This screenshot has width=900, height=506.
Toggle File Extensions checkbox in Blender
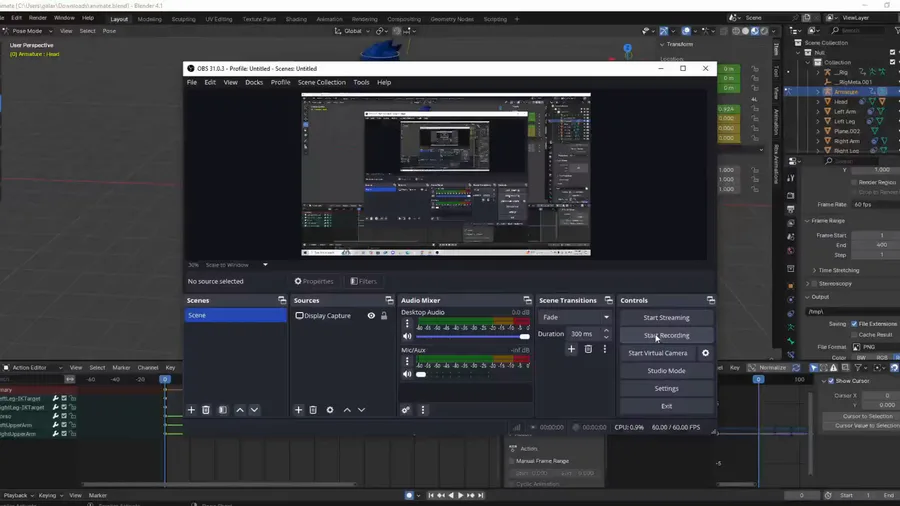[854, 324]
